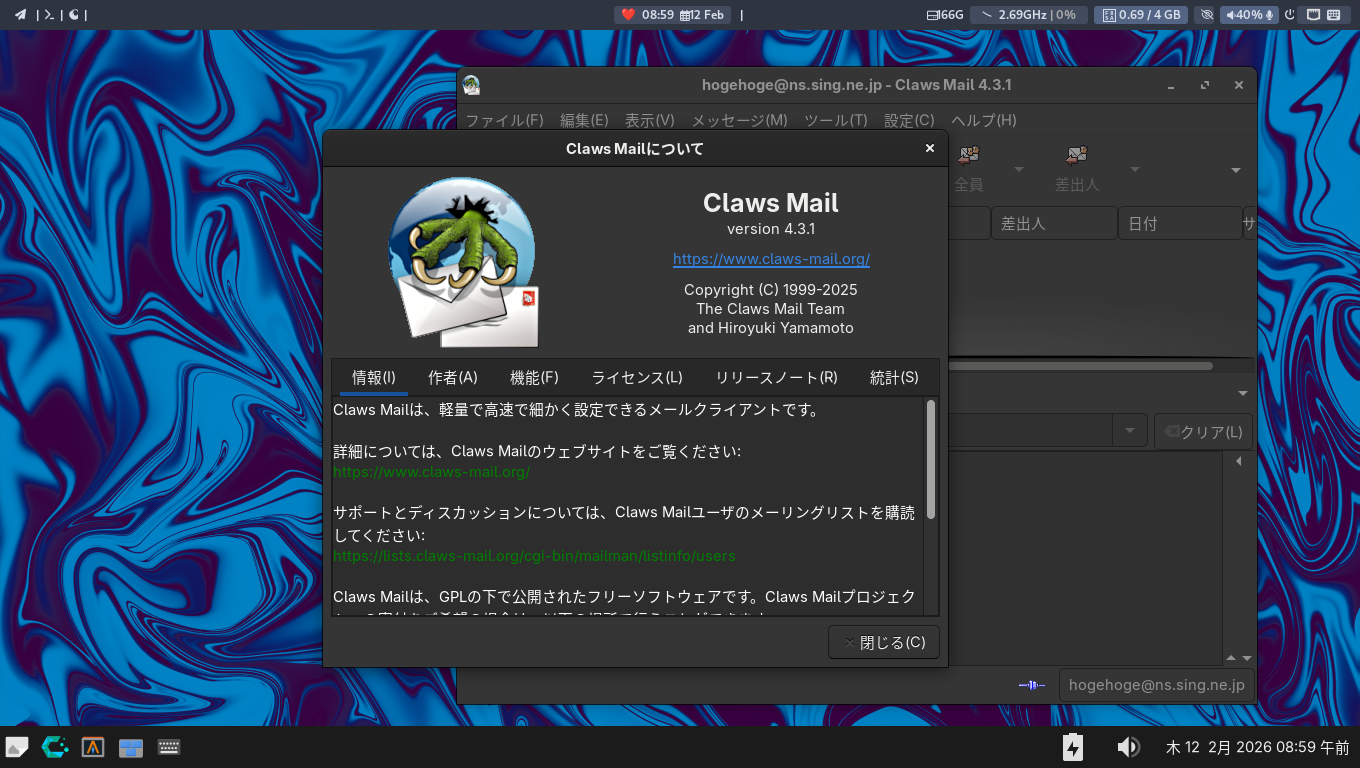This screenshot has height=768, width=1360.
Task: Click the 日付 column header
Action: click(x=1179, y=224)
